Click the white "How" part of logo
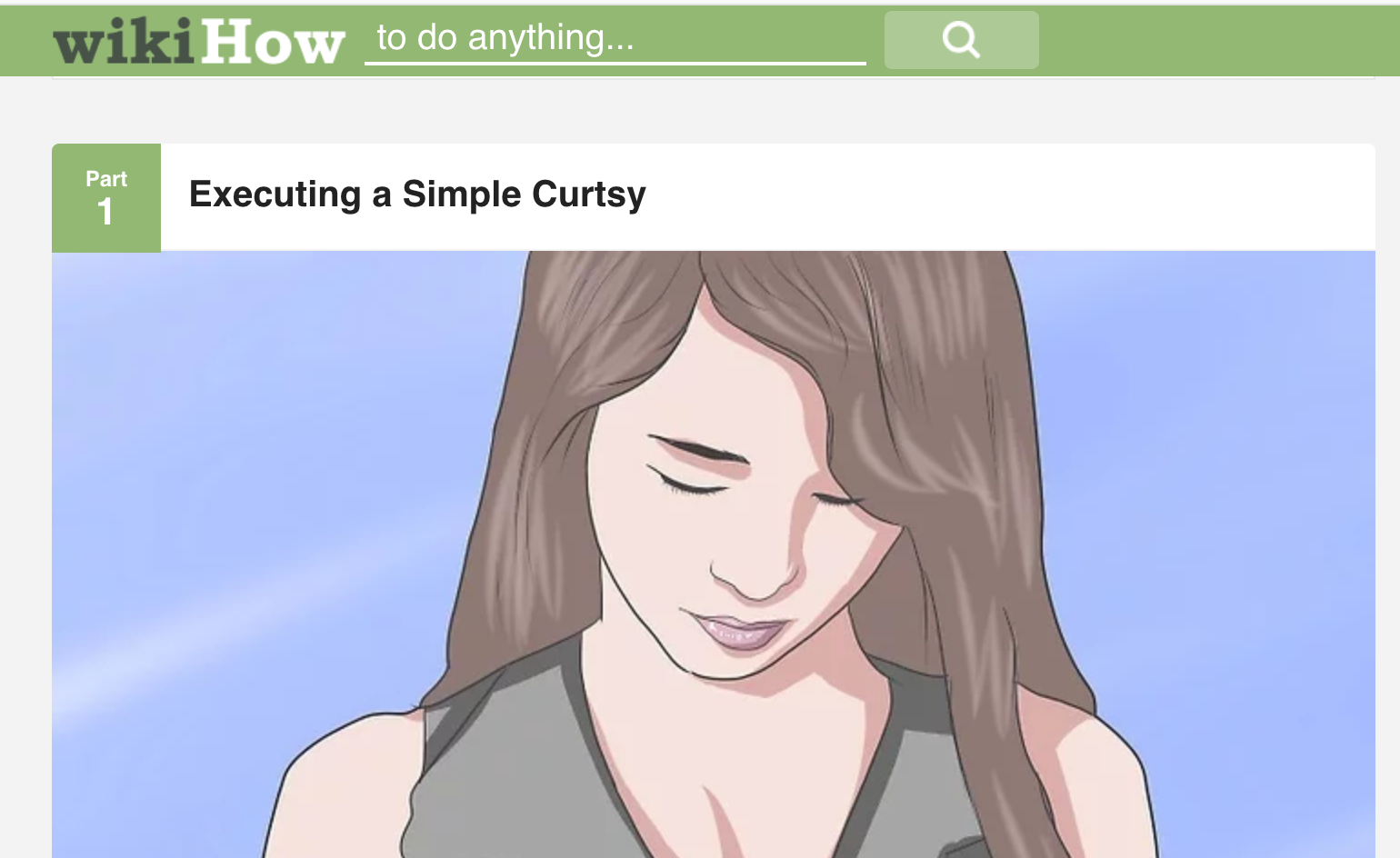 [273, 42]
